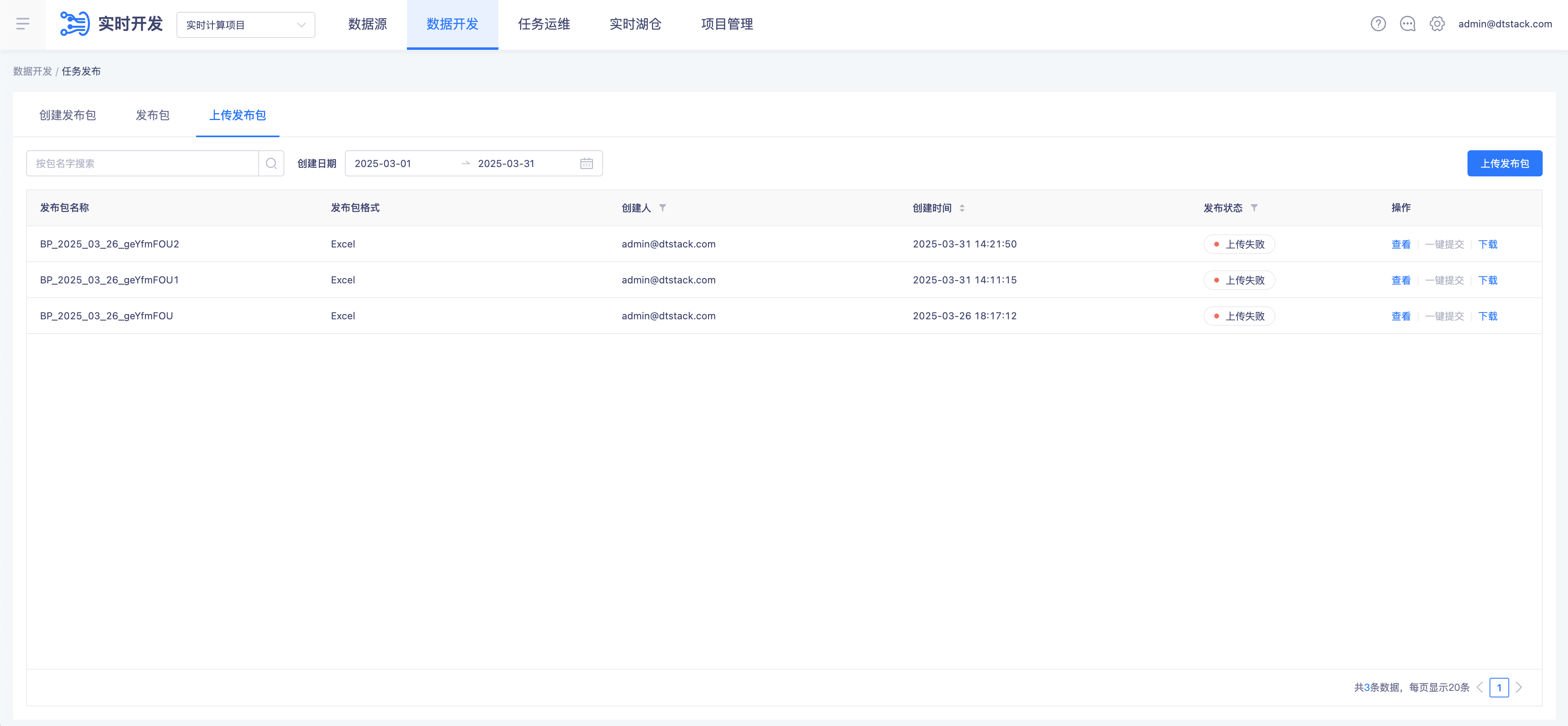Go to previous page arrow
The width and height of the screenshot is (1568, 726).
(x=1480, y=688)
